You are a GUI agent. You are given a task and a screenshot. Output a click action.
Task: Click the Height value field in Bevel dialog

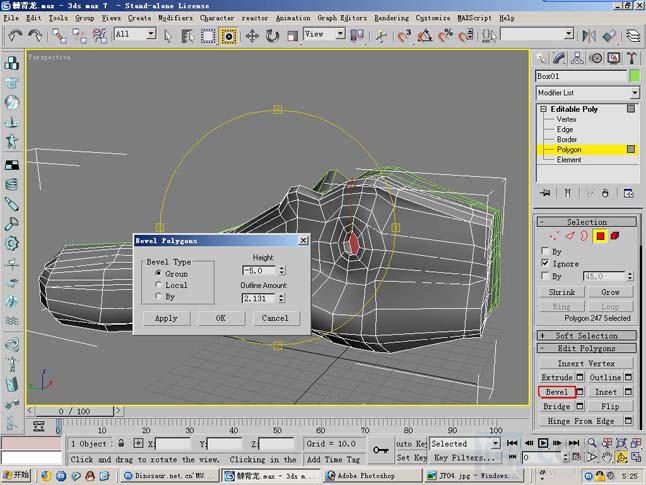click(x=260, y=271)
